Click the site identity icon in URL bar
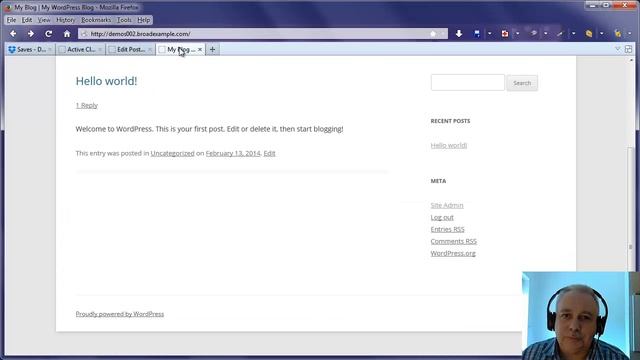The width and height of the screenshot is (640, 360). [x=84, y=34]
